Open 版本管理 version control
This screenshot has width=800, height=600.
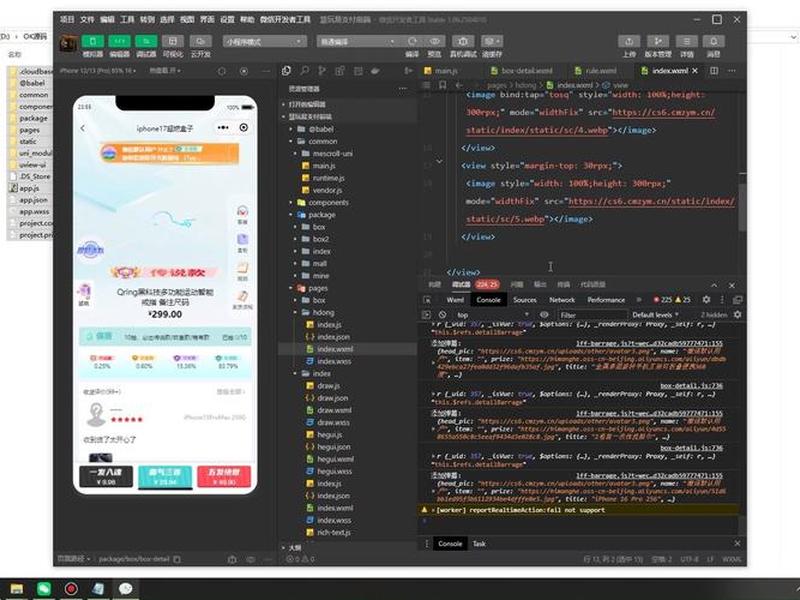coord(658,41)
